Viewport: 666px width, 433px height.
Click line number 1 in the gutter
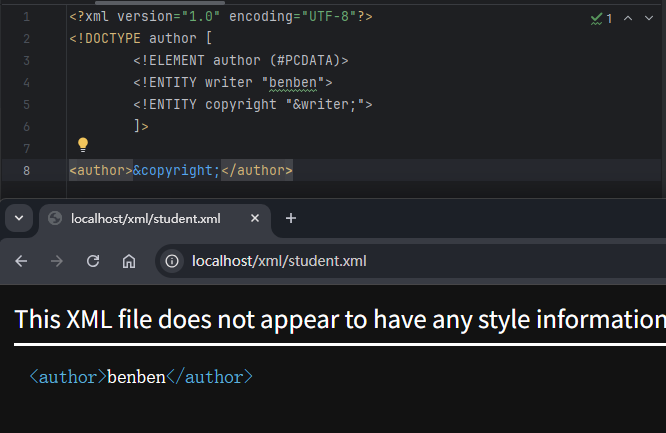[x=26, y=18]
